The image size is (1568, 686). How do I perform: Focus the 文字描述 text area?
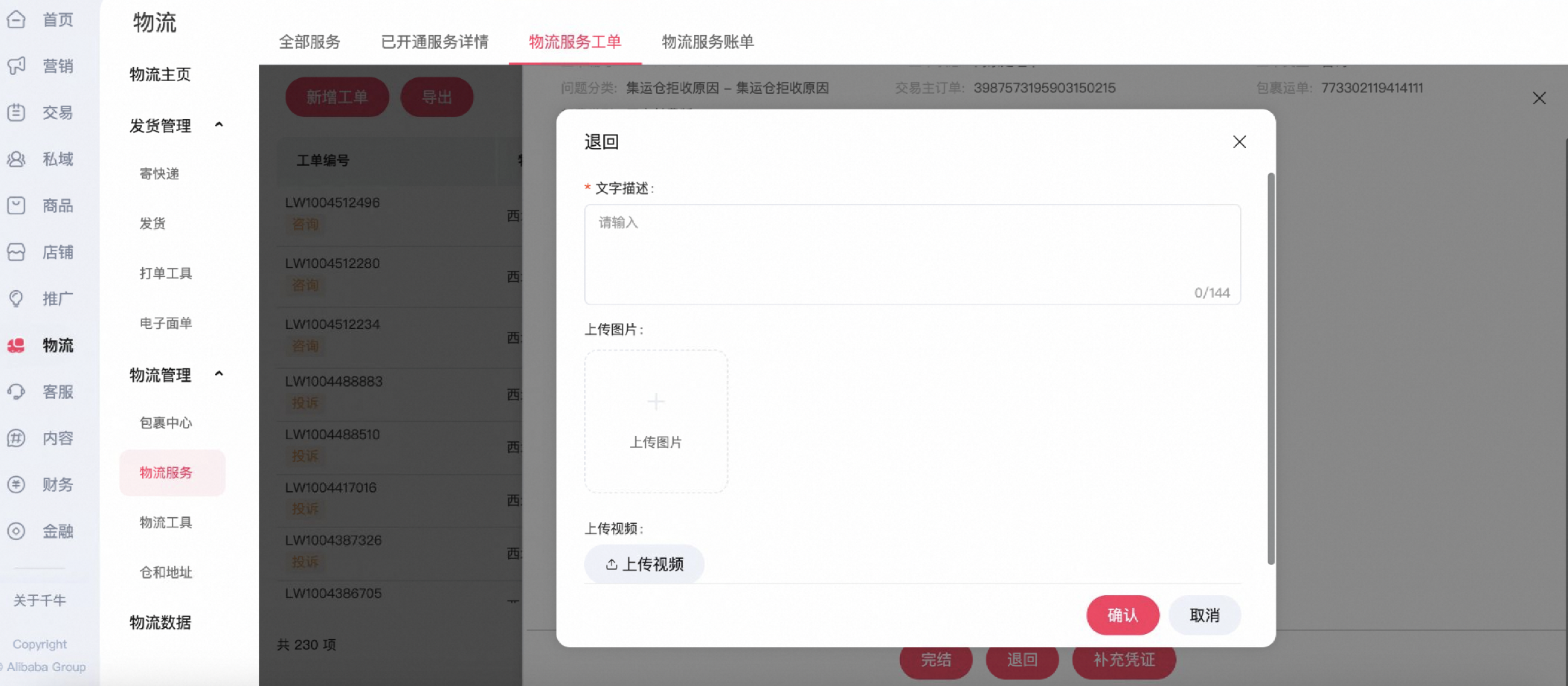(x=912, y=254)
